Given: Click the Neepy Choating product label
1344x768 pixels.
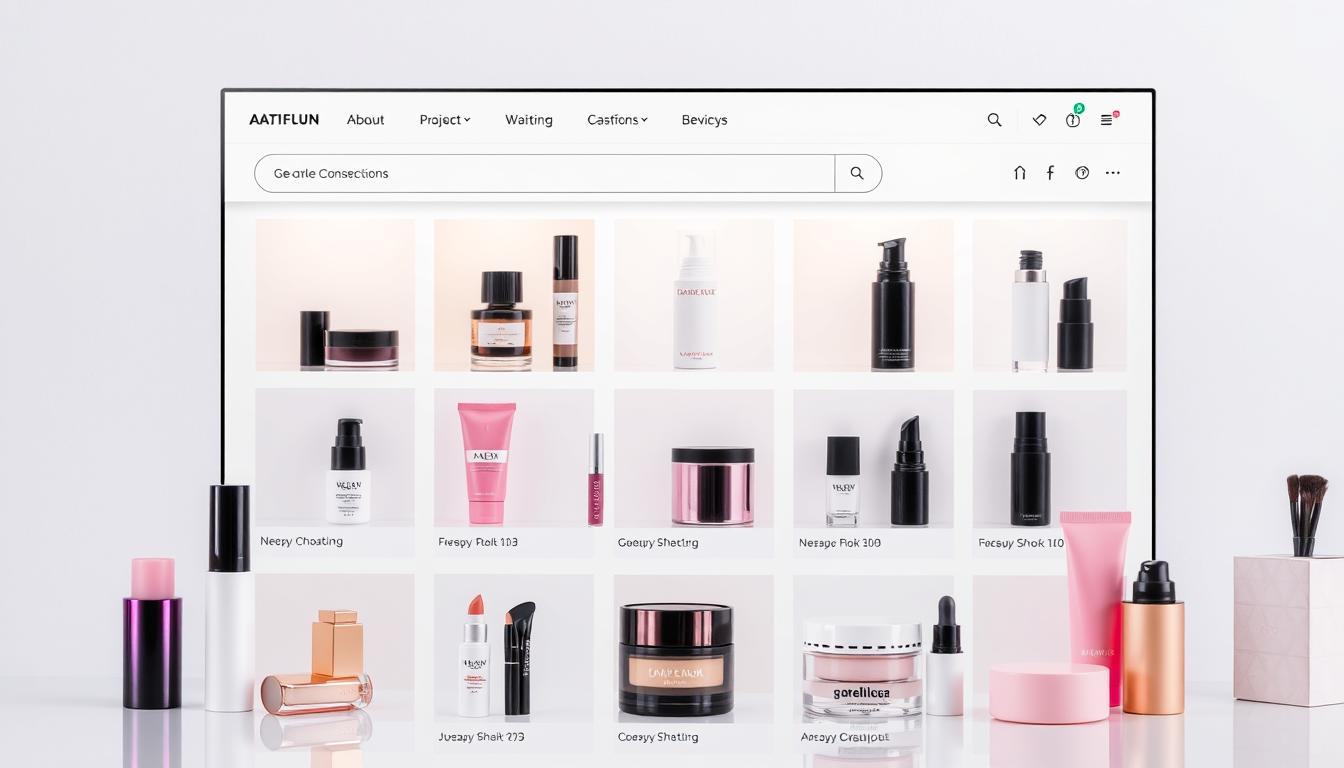Looking at the screenshot, I should point(301,541).
